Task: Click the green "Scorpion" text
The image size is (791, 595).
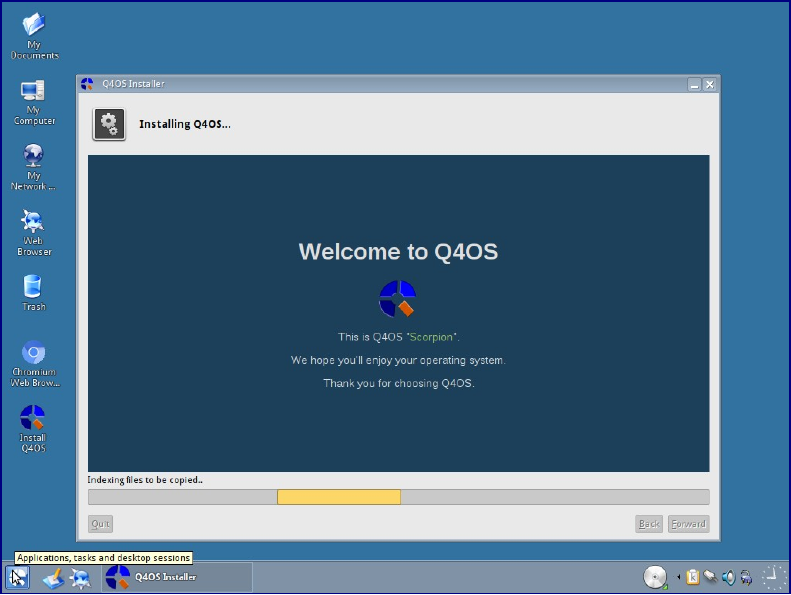Action: tap(431, 337)
